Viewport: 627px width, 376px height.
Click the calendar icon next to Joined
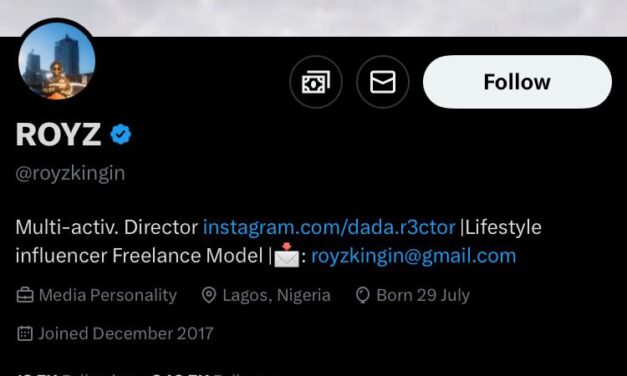click(x=25, y=333)
